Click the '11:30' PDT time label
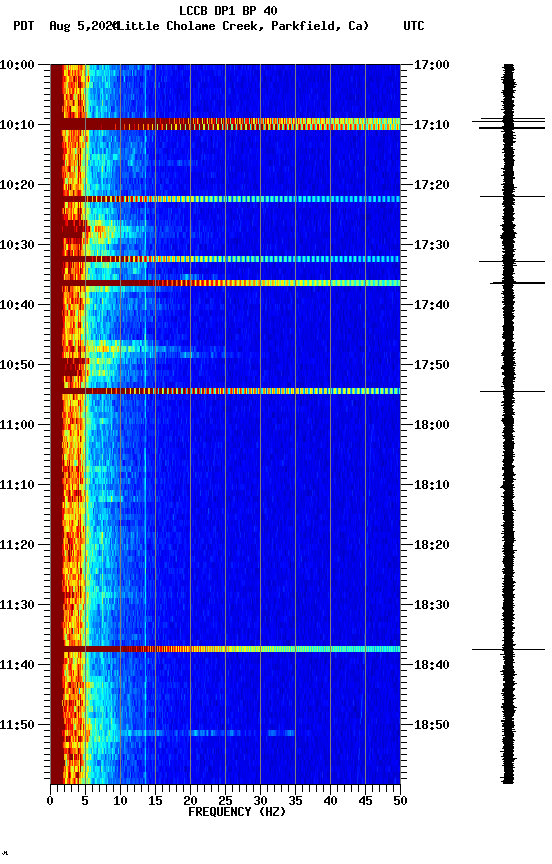 17,605
